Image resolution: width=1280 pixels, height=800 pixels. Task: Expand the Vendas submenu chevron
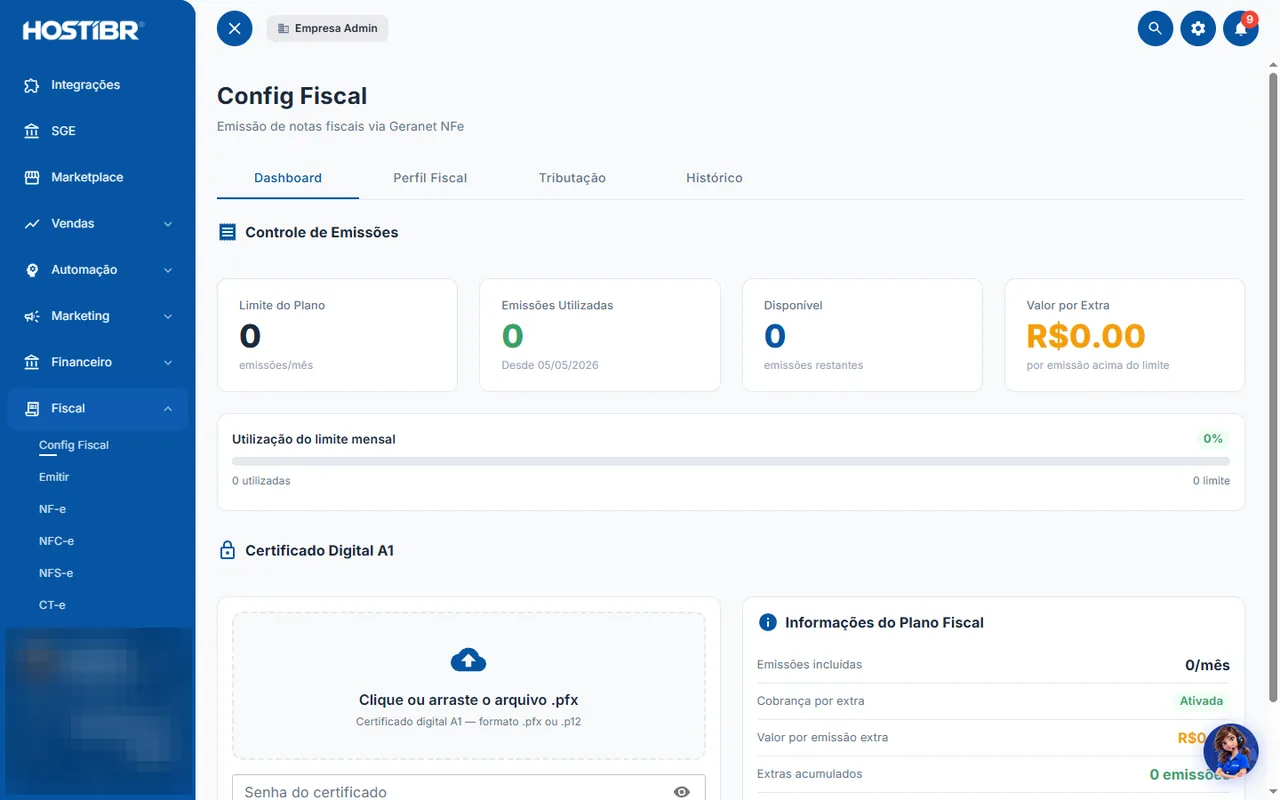168,224
